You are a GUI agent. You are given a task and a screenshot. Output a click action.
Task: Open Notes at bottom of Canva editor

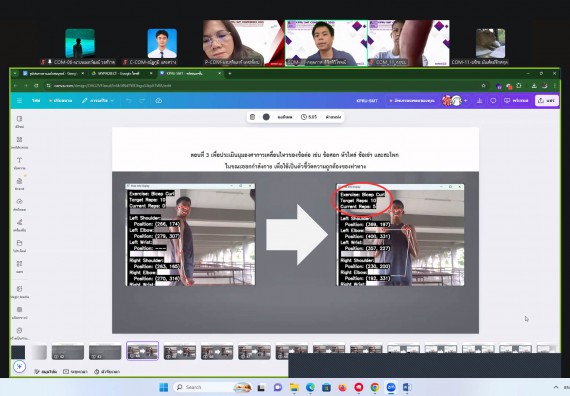click(x=46, y=372)
